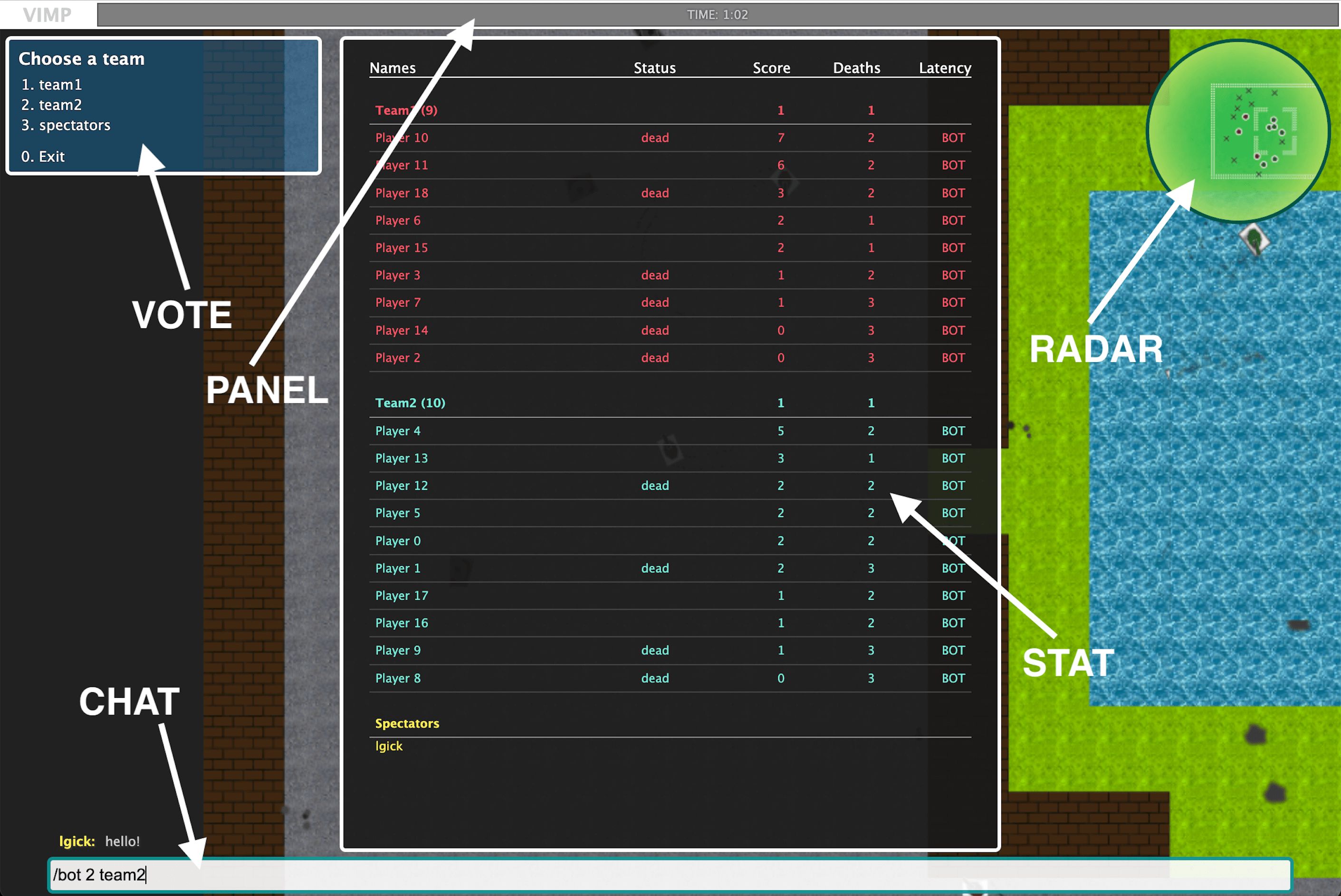The width and height of the screenshot is (1341, 896).
Task: Click spectator name 'Igick' in the stat table
Action: click(x=389, y=746)
